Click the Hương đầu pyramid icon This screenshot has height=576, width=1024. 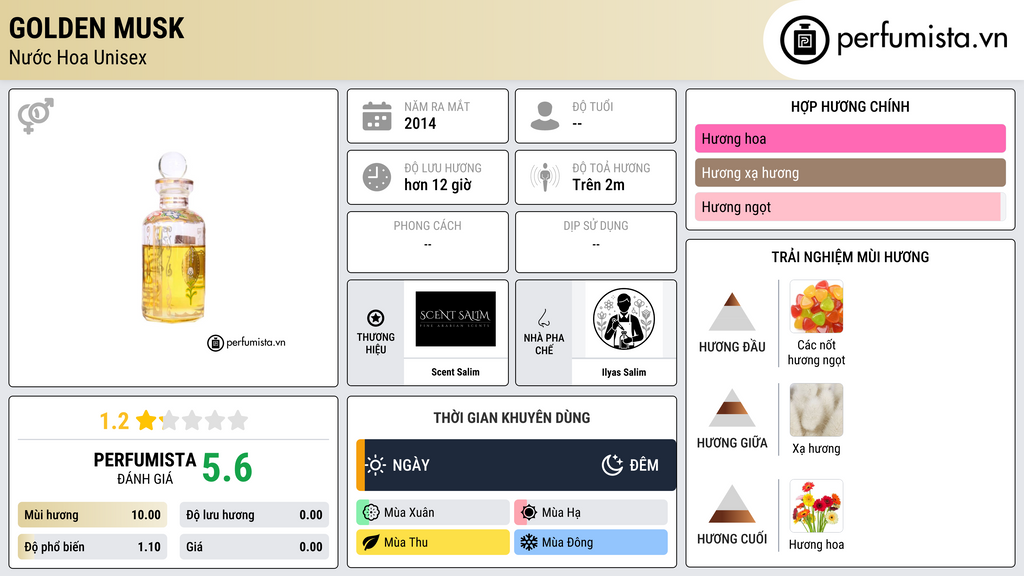(x=732, y=312)
